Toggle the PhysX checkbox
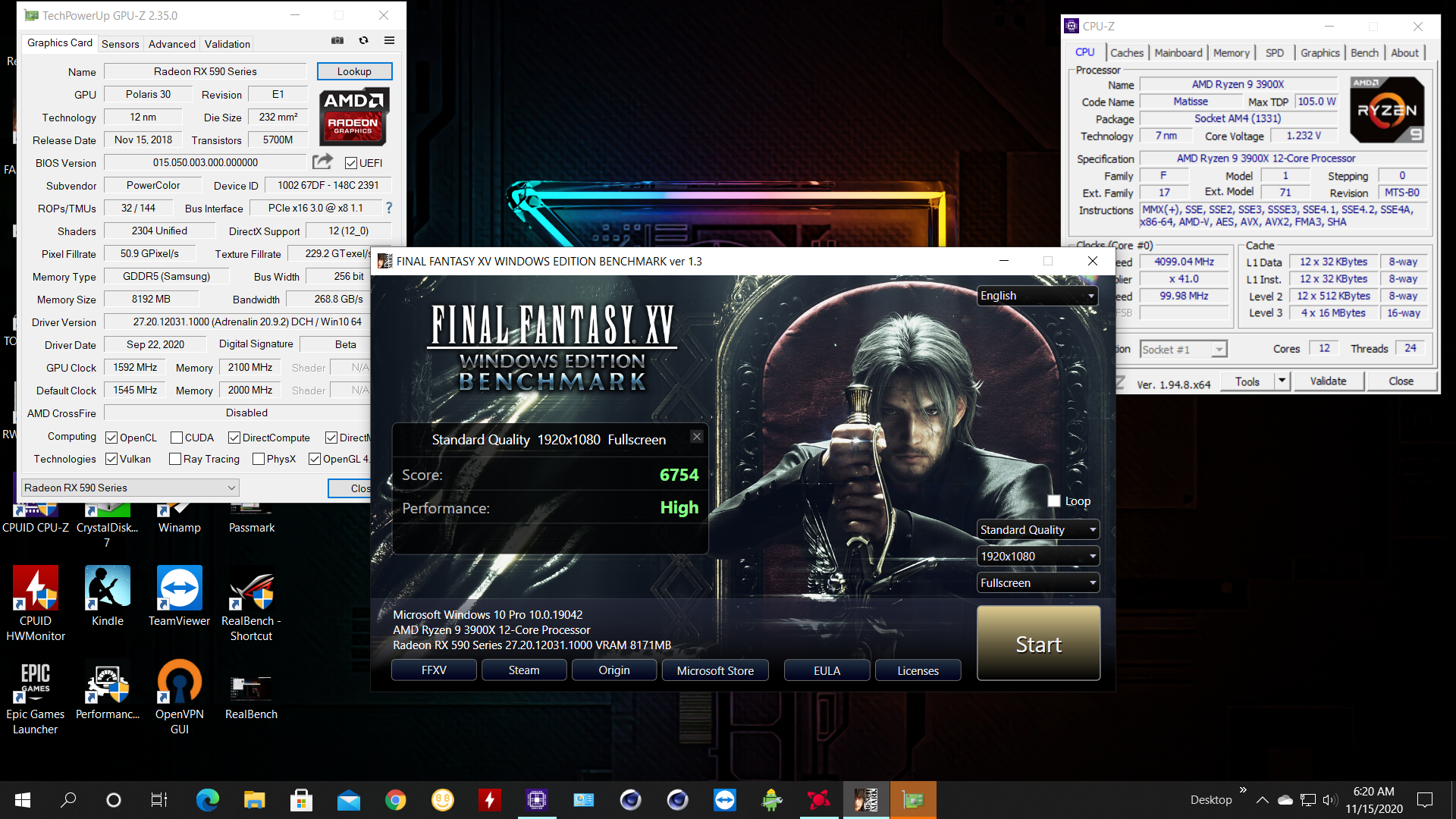Image resolution: width=1456 pixels, height=819 pixels. [259, 459]
